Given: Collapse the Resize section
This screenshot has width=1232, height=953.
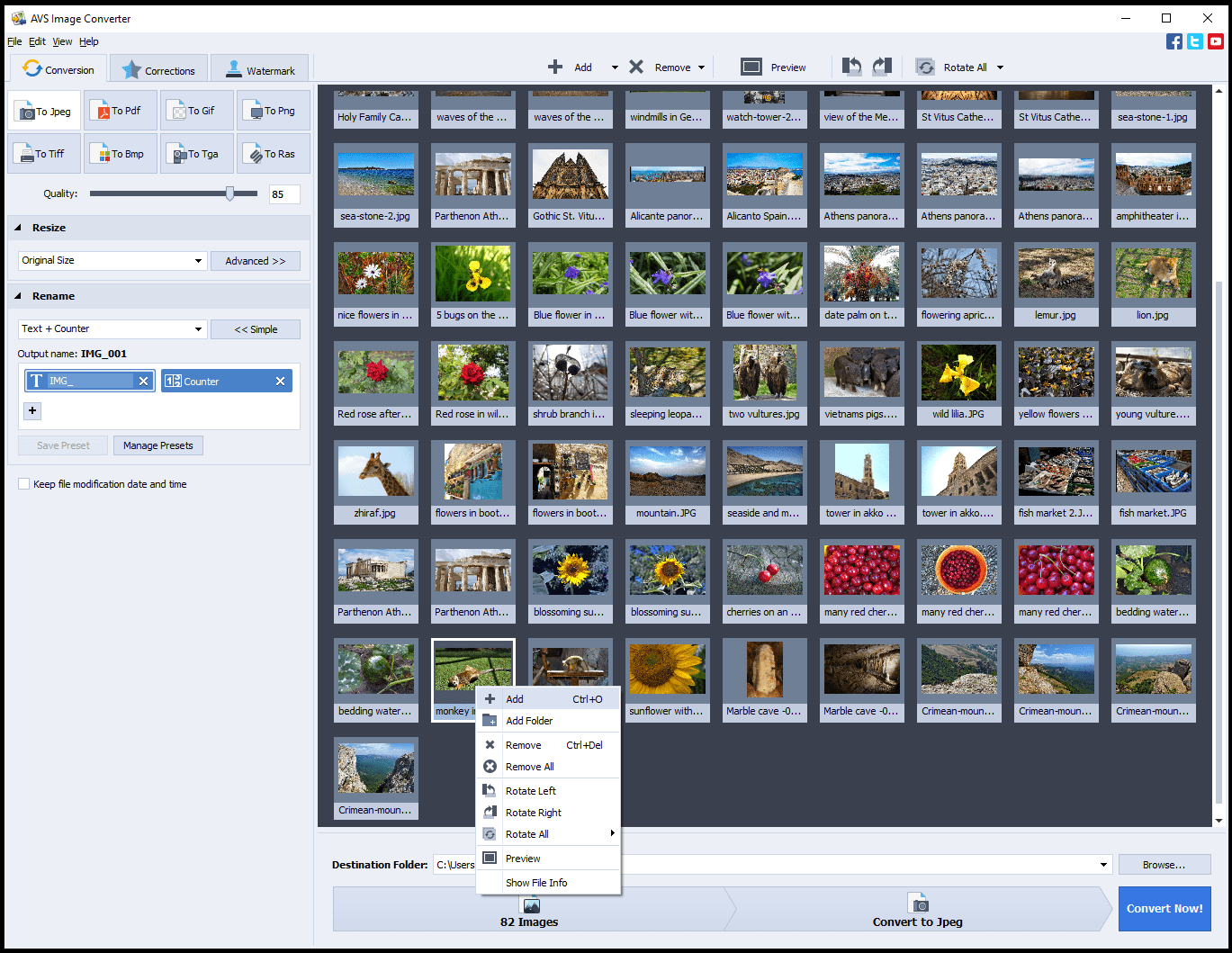Looking at the screenshot, I should pyautogui.click(x=19, y=229).
